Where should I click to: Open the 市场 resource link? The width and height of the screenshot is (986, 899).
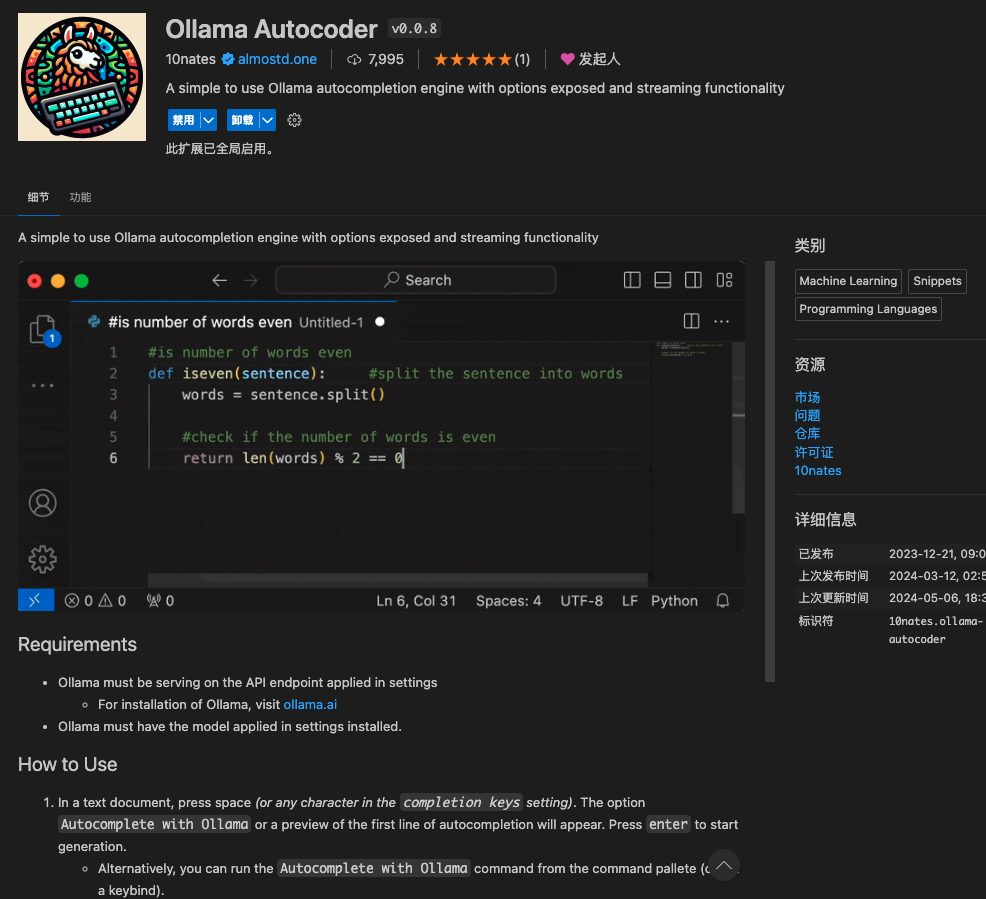(x=807, y=397)
